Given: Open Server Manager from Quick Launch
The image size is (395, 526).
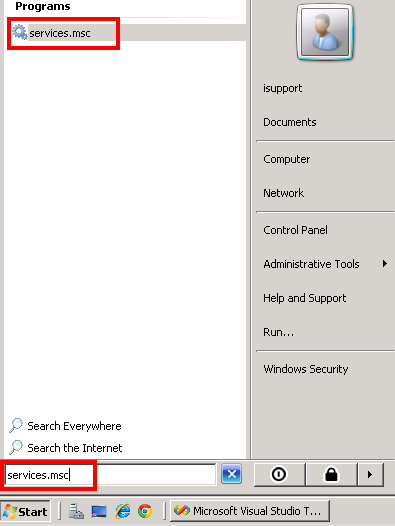Looking at the screenshot, I should [76, 511].
